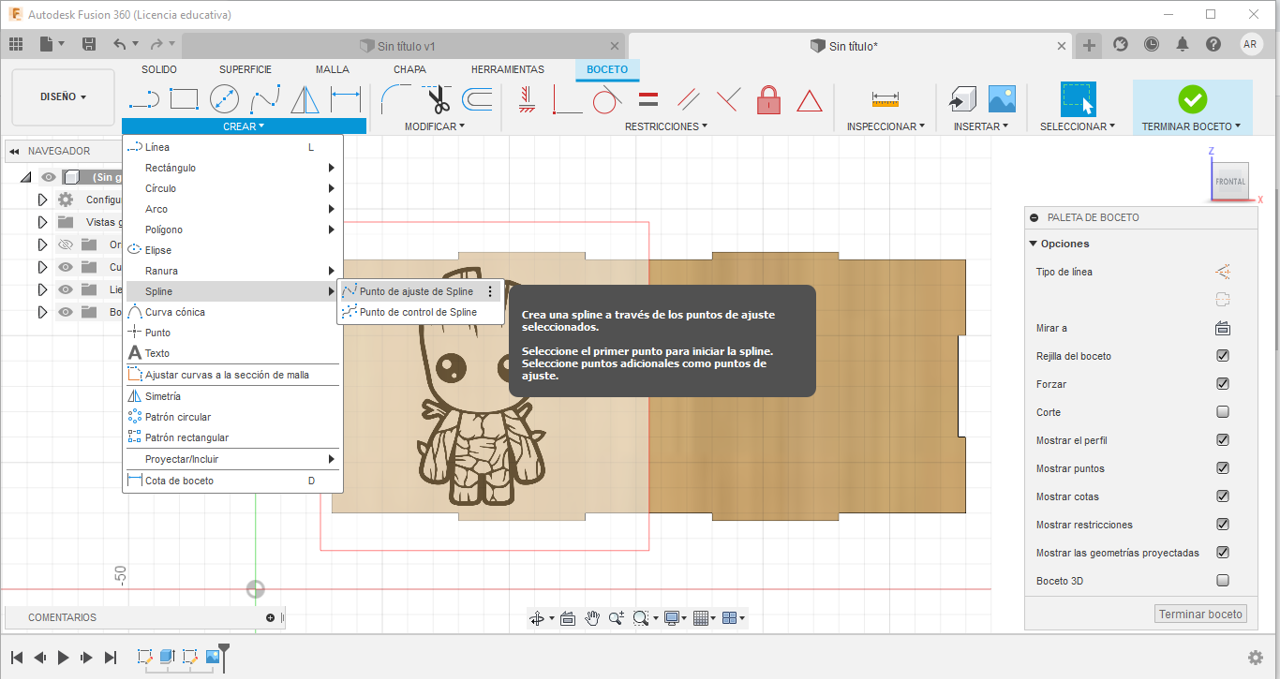Image resolution: width=1280 pixels, height=679 pixels.
Task: Click the Measure ruler icon
Action: click(885, 99)
